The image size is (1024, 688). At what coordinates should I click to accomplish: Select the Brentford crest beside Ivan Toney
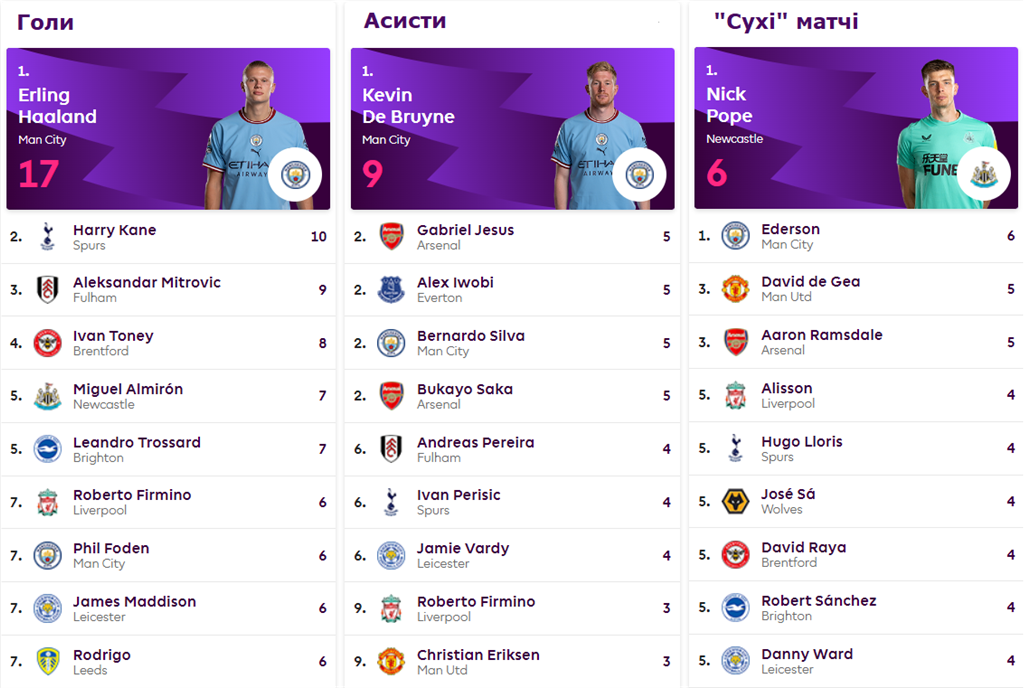click(x=47, y=343)
